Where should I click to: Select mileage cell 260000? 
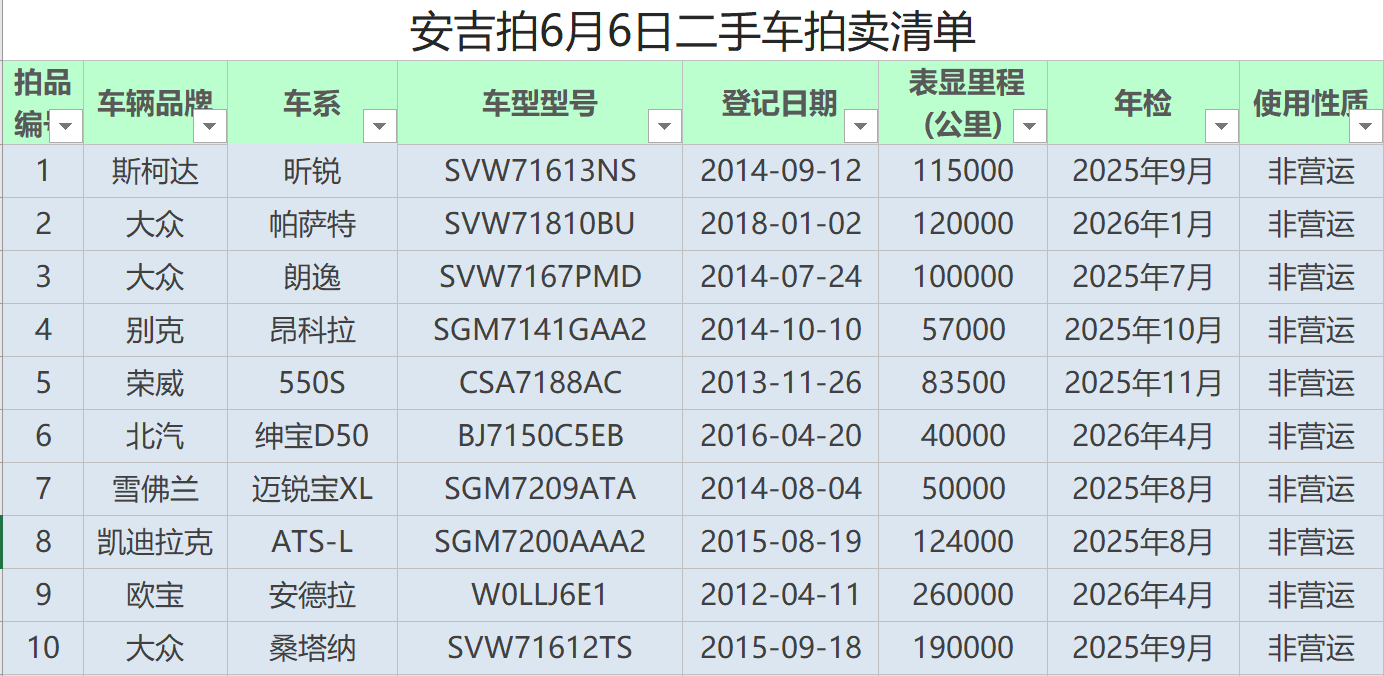click(963, 595)
